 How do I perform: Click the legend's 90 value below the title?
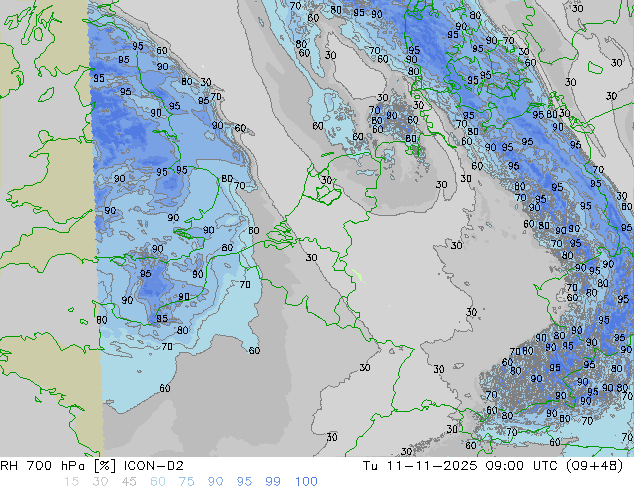215,482
